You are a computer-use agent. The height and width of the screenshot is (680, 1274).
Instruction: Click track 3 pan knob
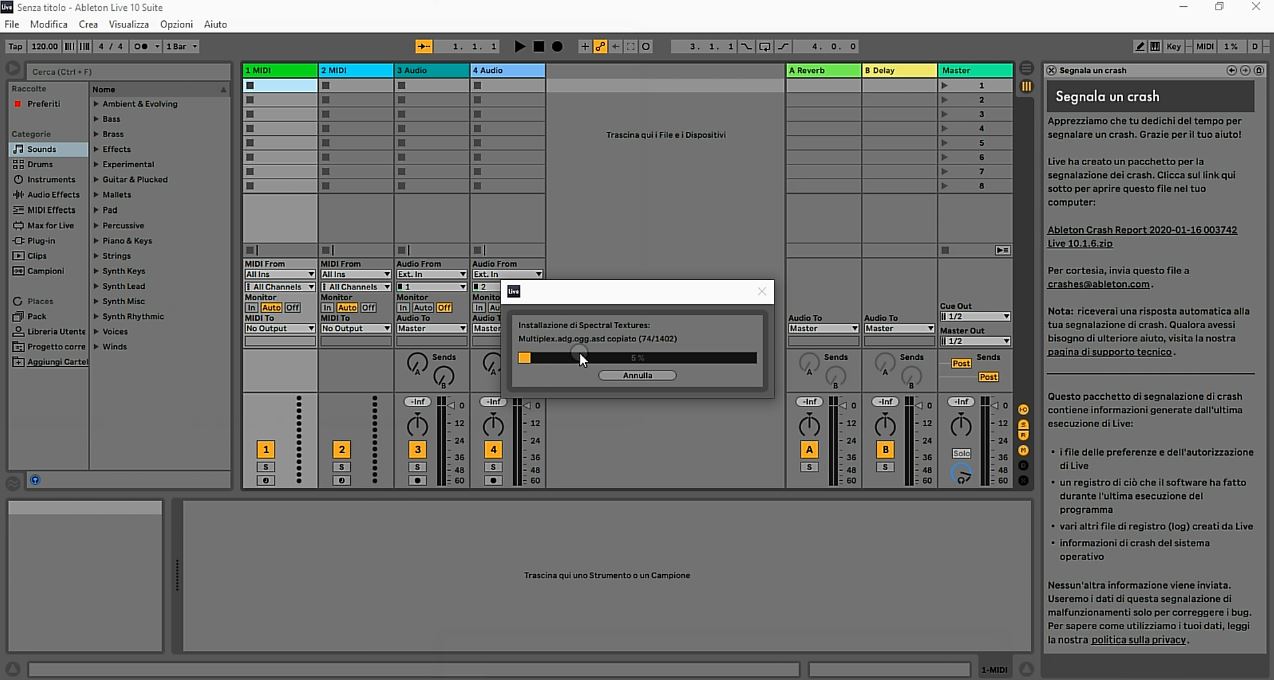click(417, 425)
